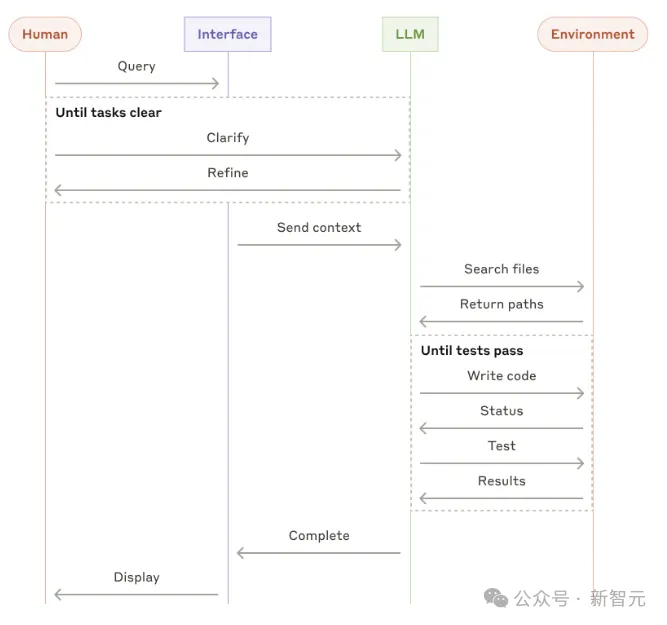Select the Send context label
Viewport: 667px width, 625px height.
pos(319,228)
